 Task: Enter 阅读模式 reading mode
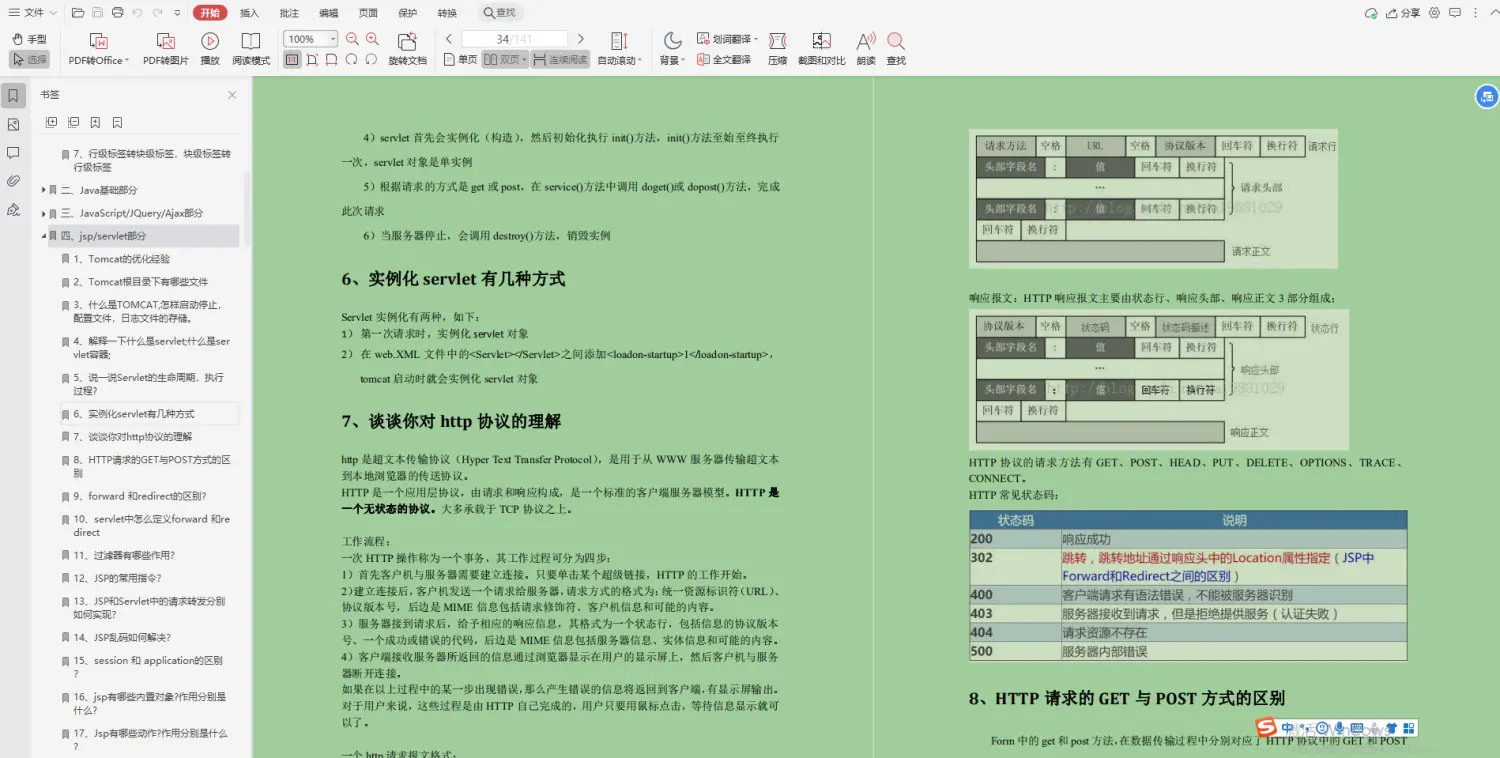click(x=251, y=48)
